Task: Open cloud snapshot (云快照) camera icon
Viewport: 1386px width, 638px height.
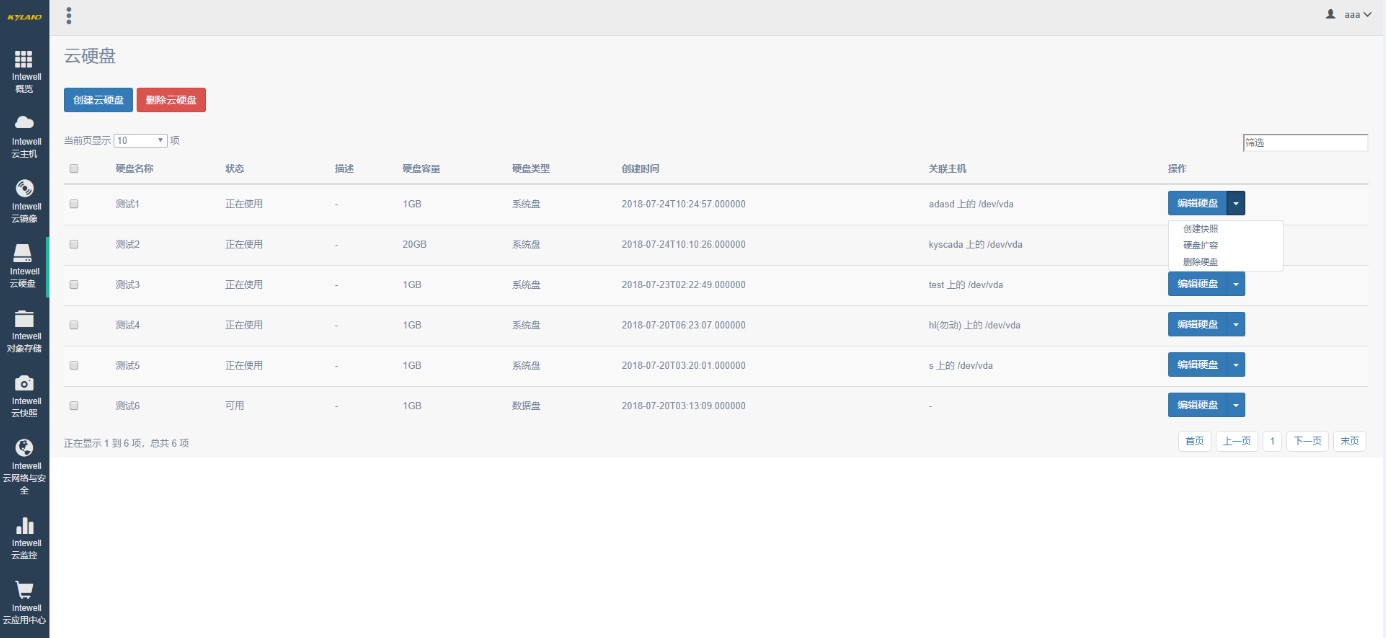Action: tap(24, 383)
